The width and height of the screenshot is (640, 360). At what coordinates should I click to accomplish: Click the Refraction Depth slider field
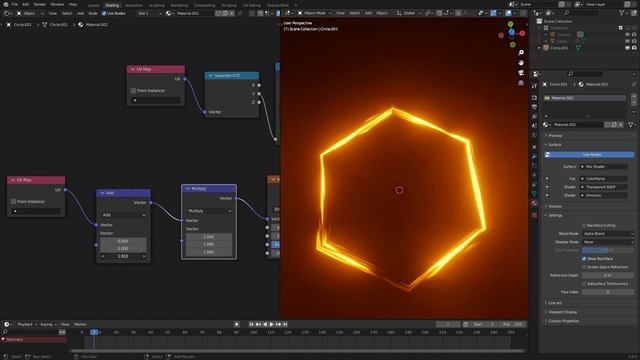[608, 276]
